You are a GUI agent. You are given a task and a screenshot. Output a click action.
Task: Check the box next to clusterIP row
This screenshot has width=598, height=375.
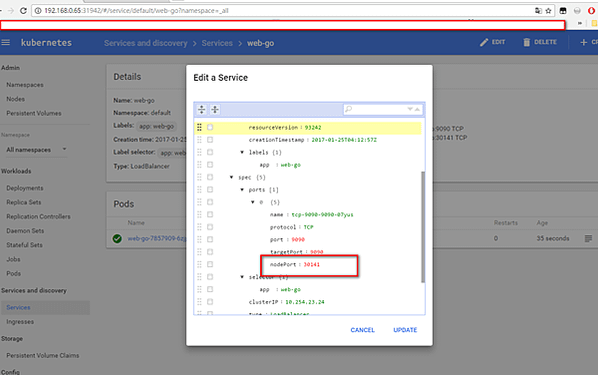210,301
